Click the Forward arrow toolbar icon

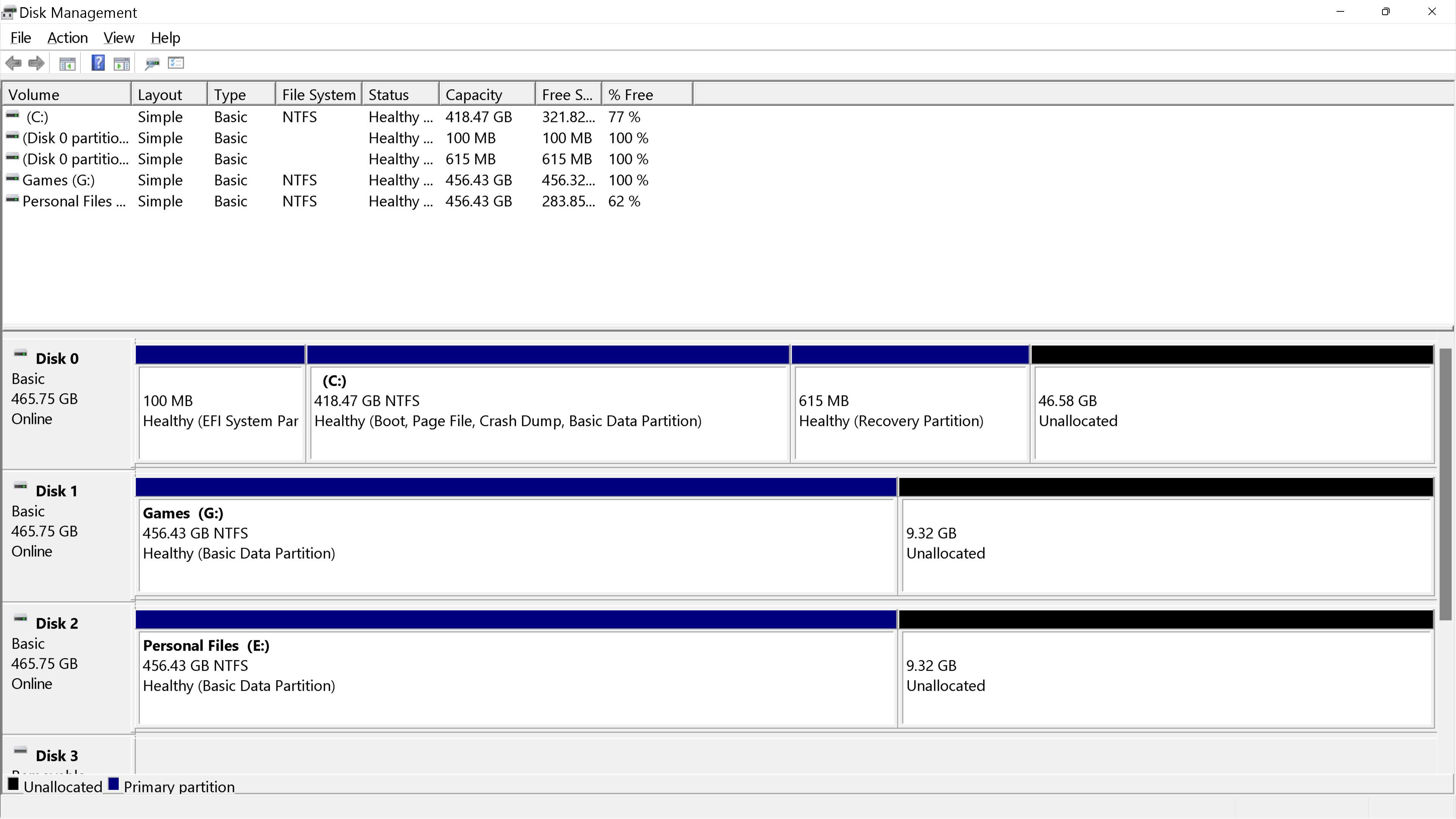click(37, 63)
